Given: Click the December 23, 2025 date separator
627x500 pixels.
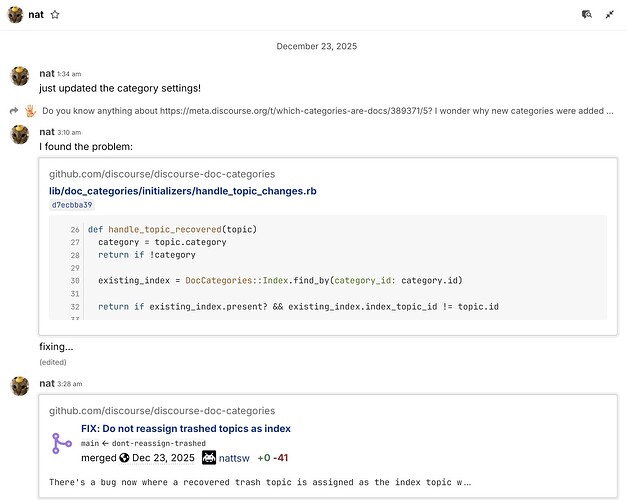Looking at the screenshot, I should pyautogui.click(x=317, y=46).
